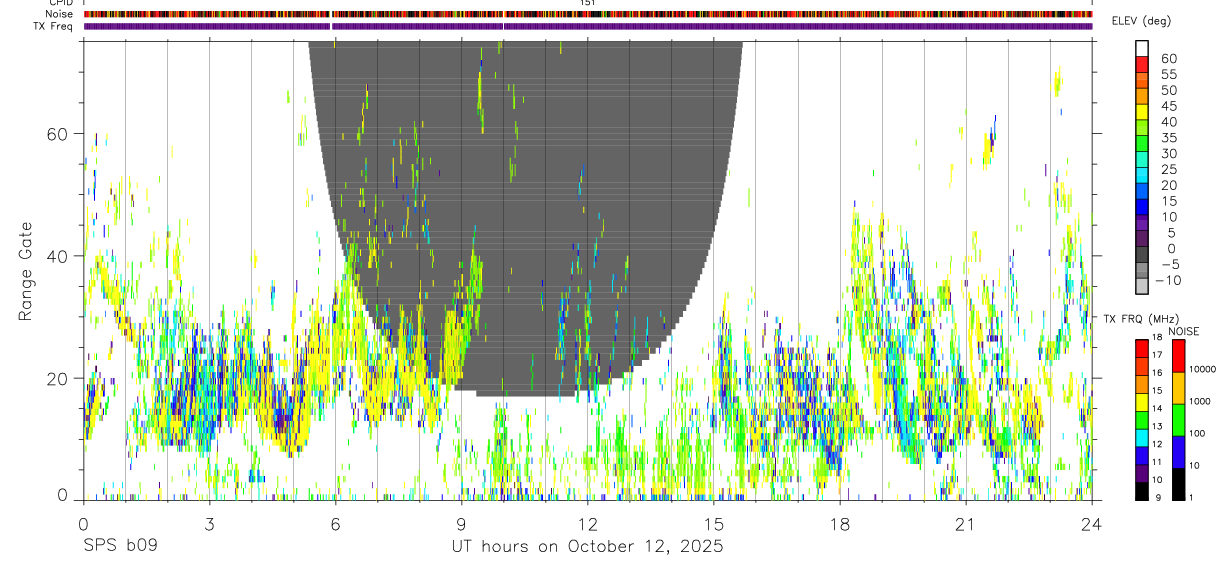Screen dimensions: 1228x567
Task: Select x-axis tick label "9" under the plot
Action: (x=461, y=524)
